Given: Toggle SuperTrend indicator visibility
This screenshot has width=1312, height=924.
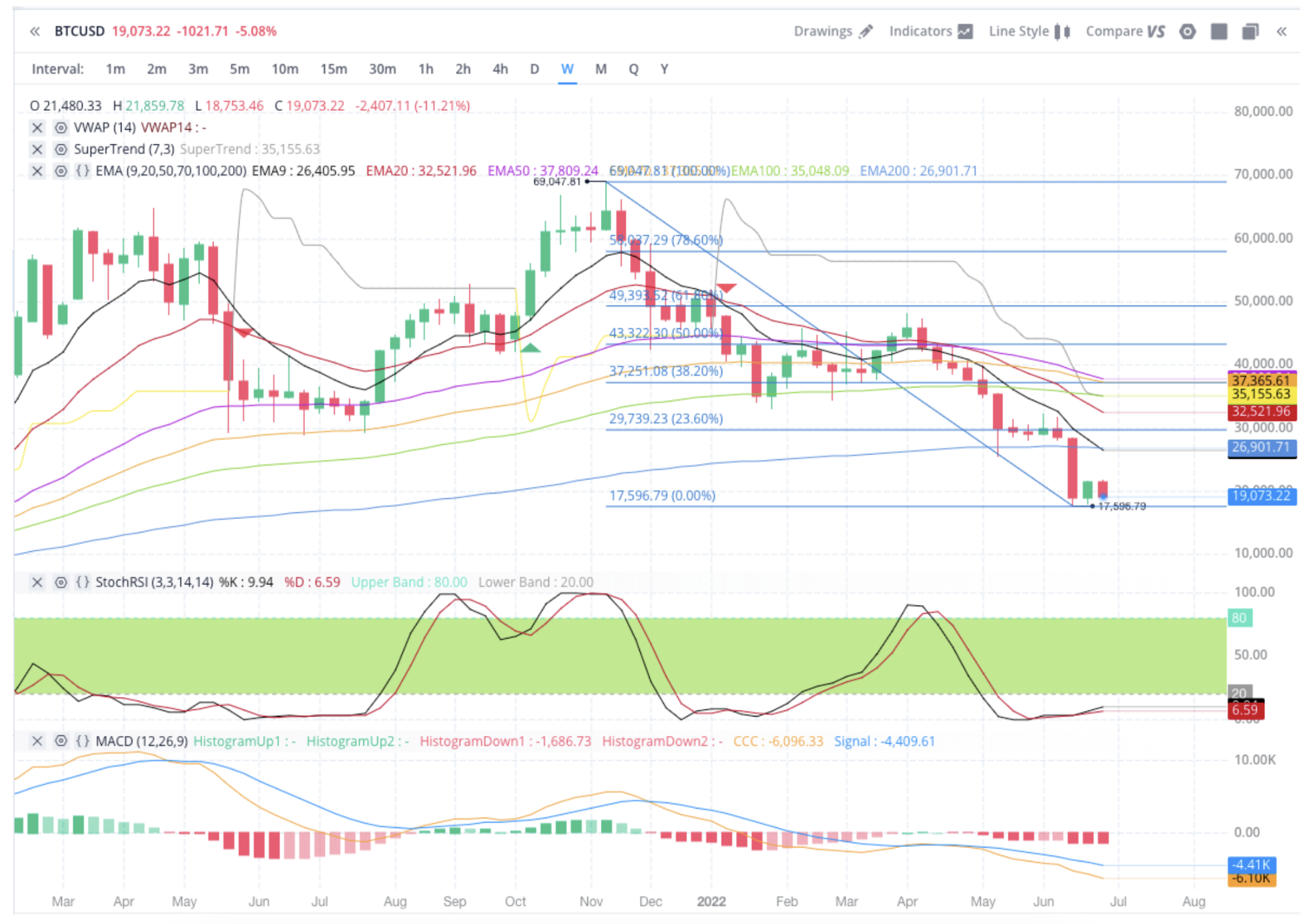Looking at the screenshot, I should click(60, 148).
